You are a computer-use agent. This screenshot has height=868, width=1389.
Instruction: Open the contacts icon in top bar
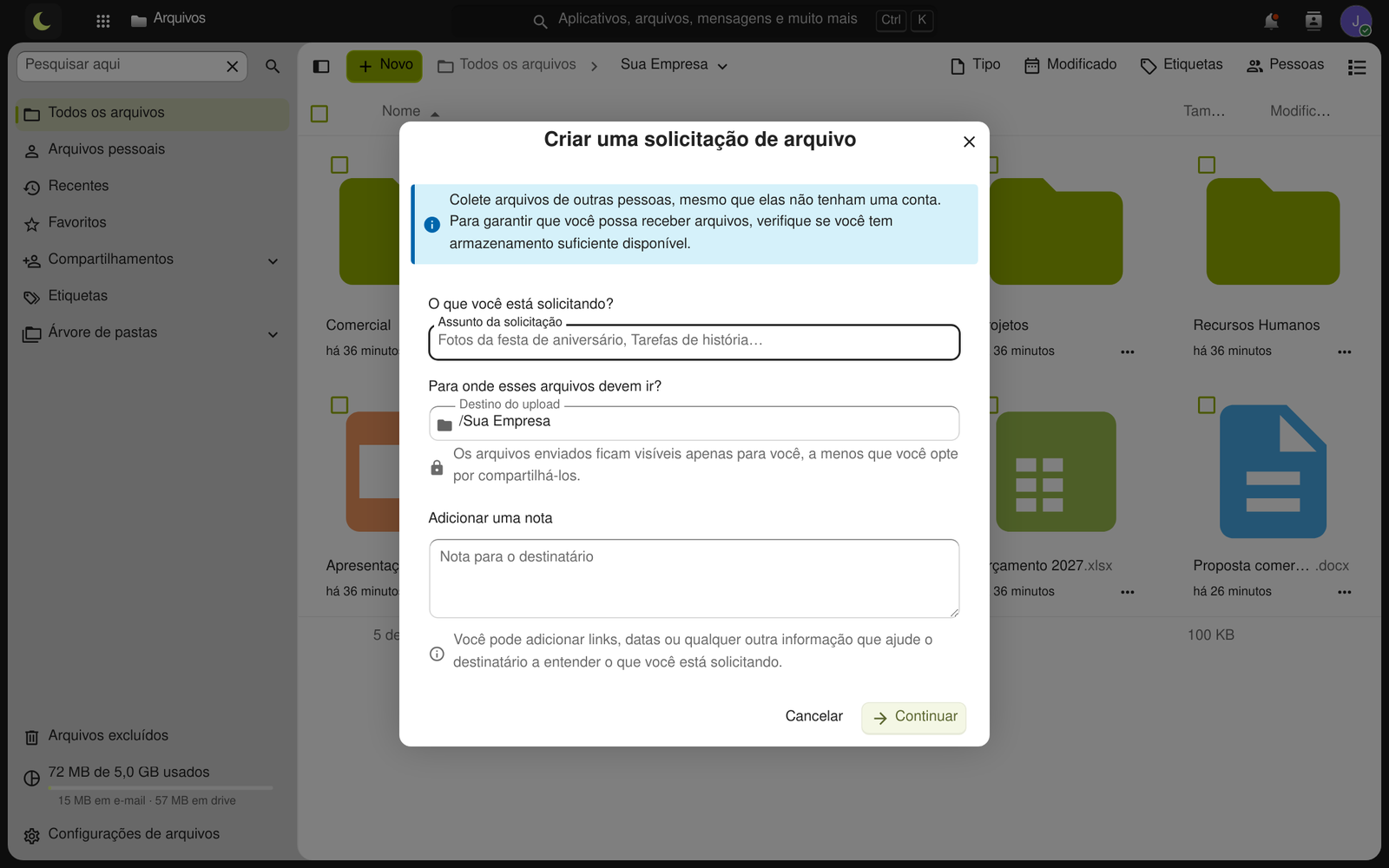click(1313, 21)
